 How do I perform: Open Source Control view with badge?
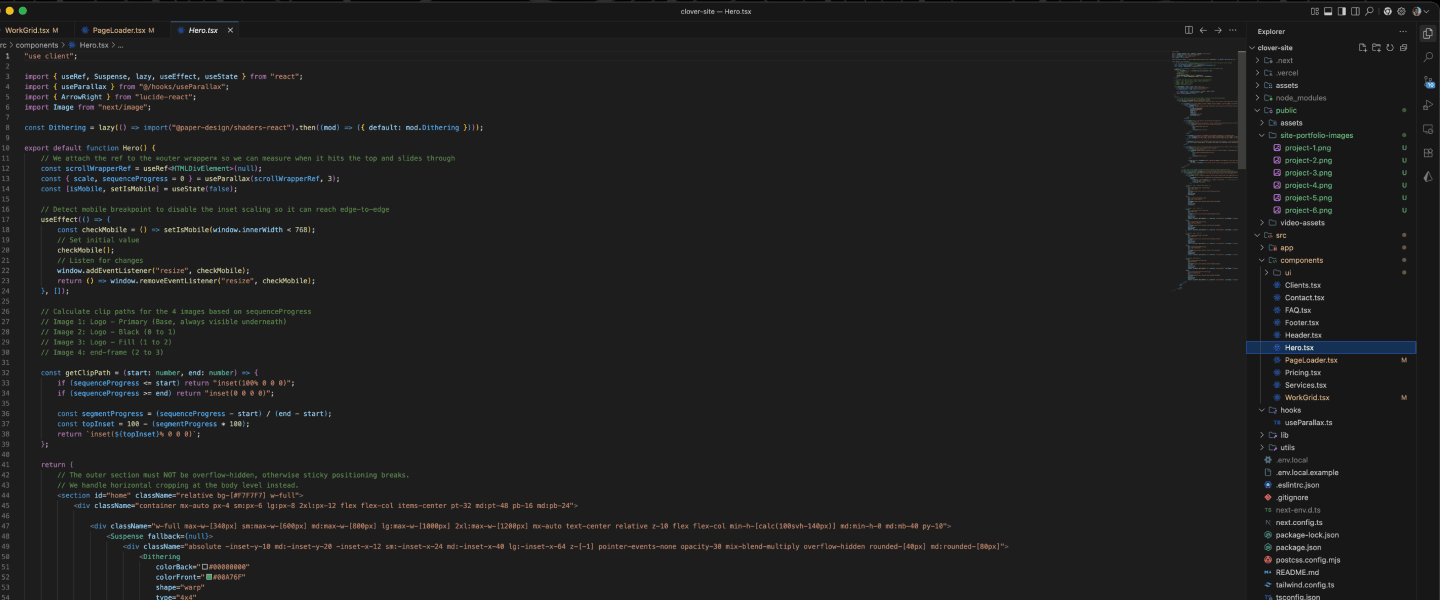(x=1428, y=81)
